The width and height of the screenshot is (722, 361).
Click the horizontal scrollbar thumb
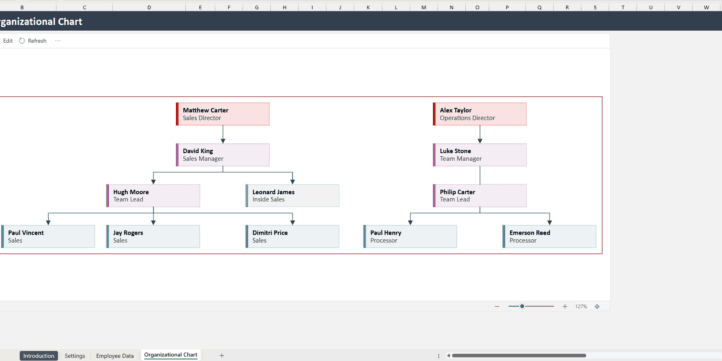pyautogui.click(x=518, y=355)
